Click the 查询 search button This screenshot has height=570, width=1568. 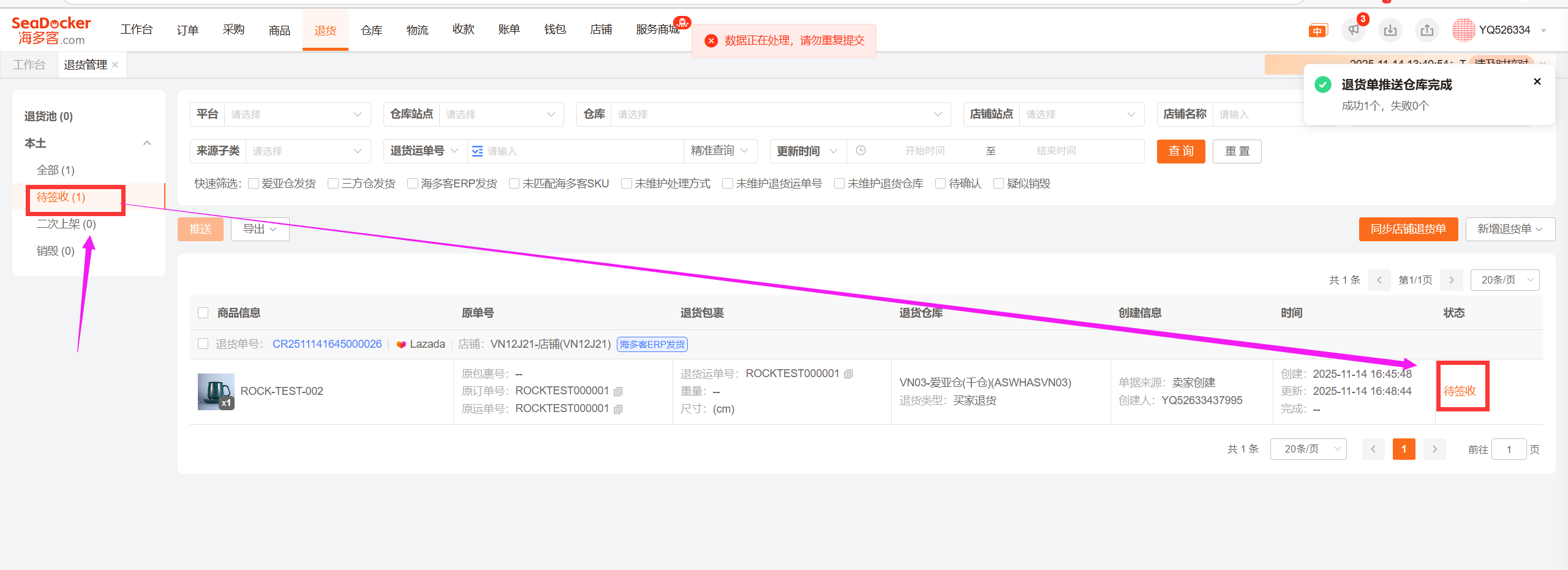pos(1180,151)
